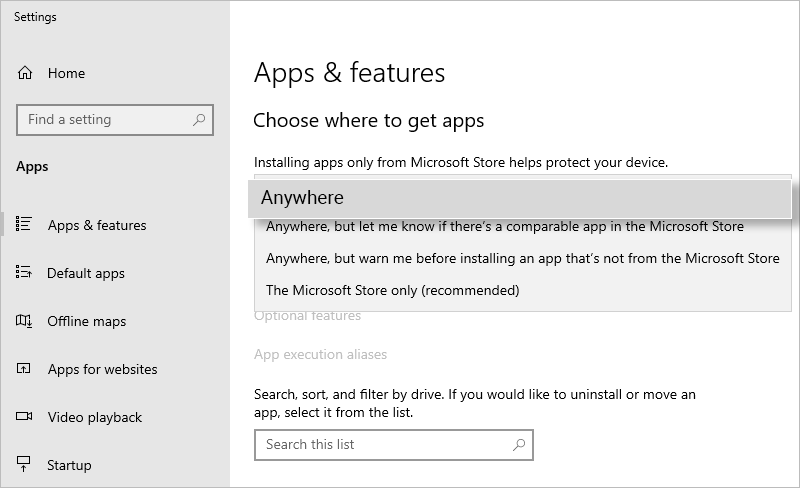Click magnifier icon in Find a setting

point(200,120)
